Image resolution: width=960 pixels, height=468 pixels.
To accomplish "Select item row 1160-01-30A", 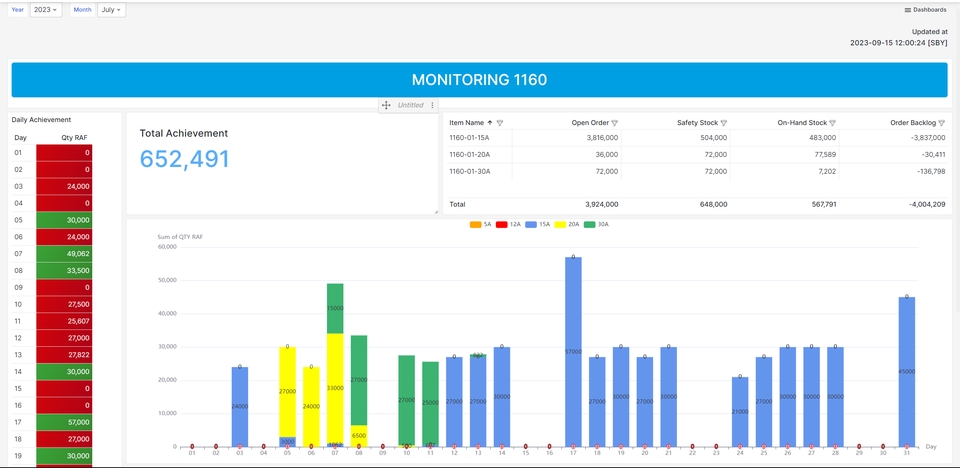I will tap(697, 172).
